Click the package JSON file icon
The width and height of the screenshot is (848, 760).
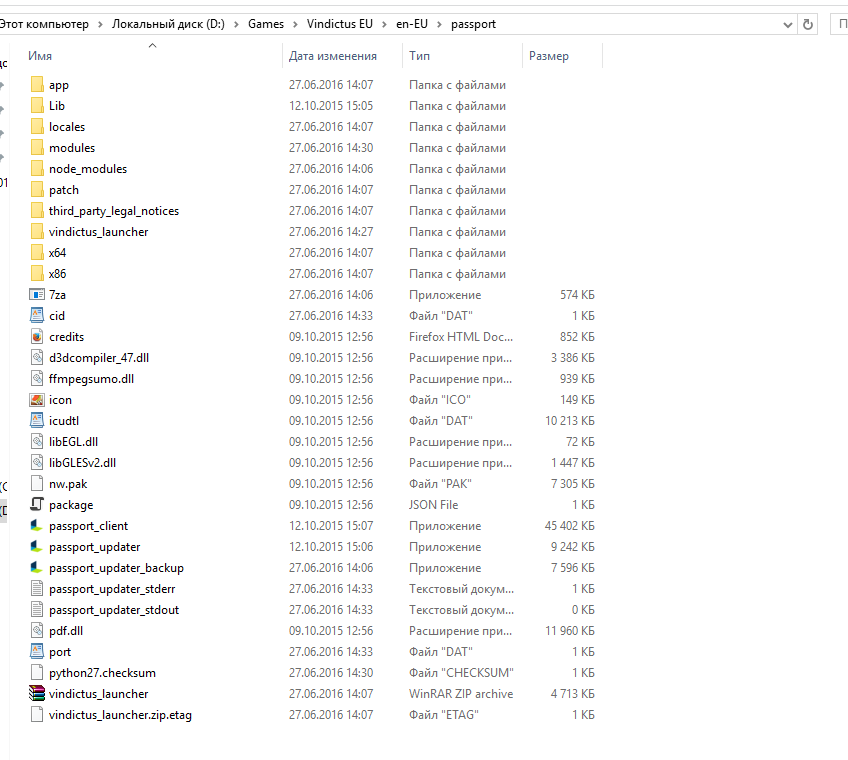[x=37, y=505]
